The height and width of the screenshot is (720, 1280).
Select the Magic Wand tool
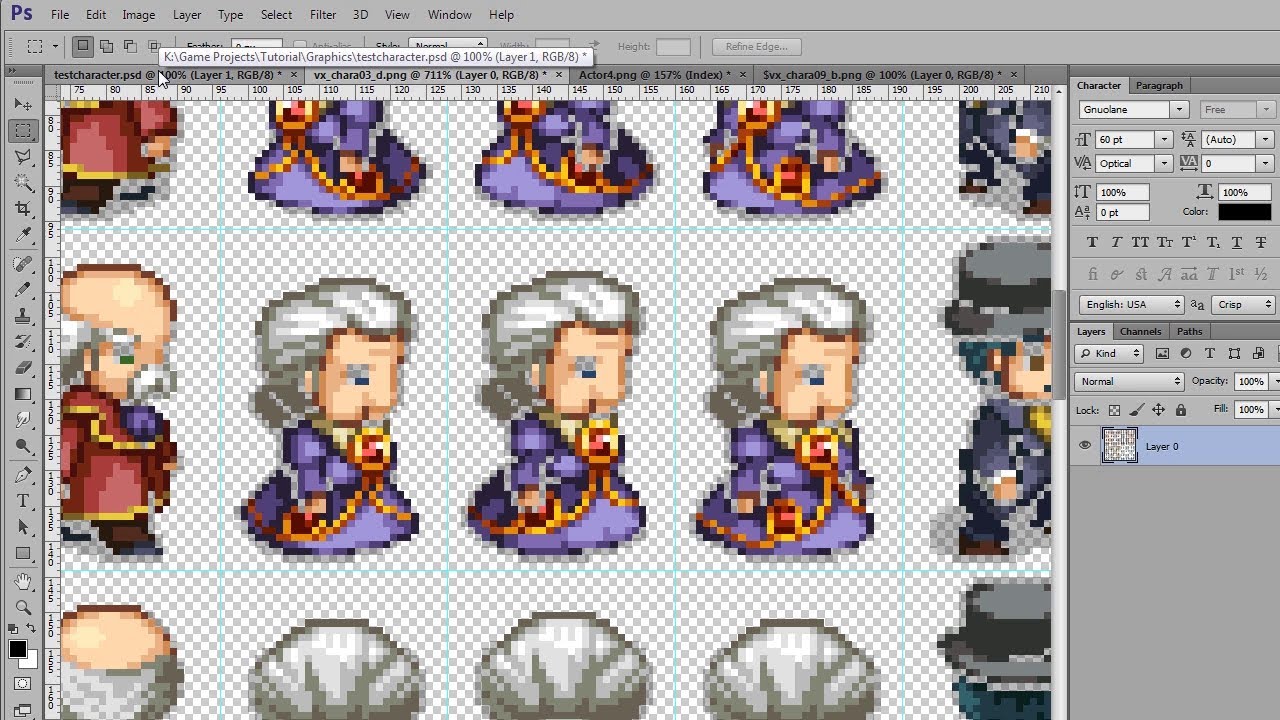(23, 183)
